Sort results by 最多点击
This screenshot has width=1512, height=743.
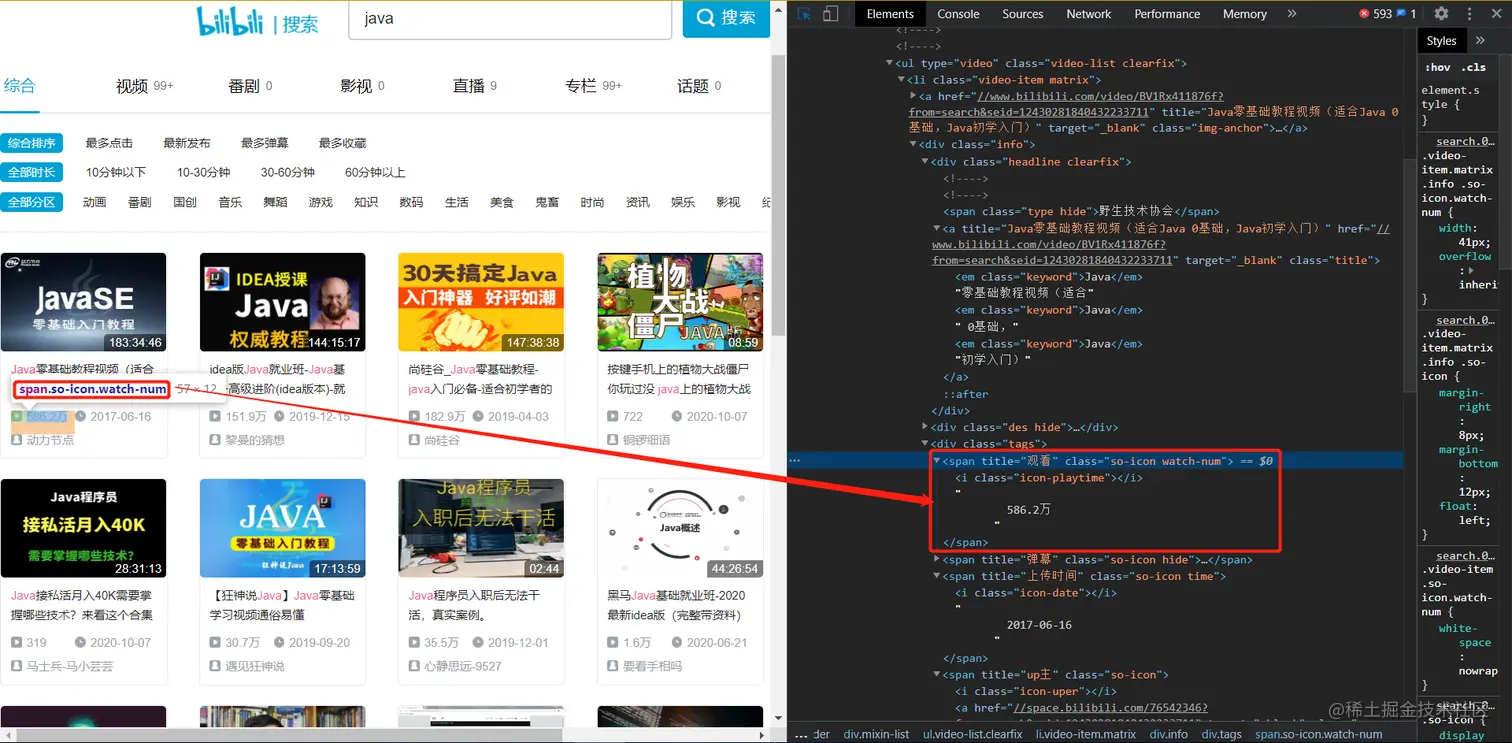tap(109, 143)
